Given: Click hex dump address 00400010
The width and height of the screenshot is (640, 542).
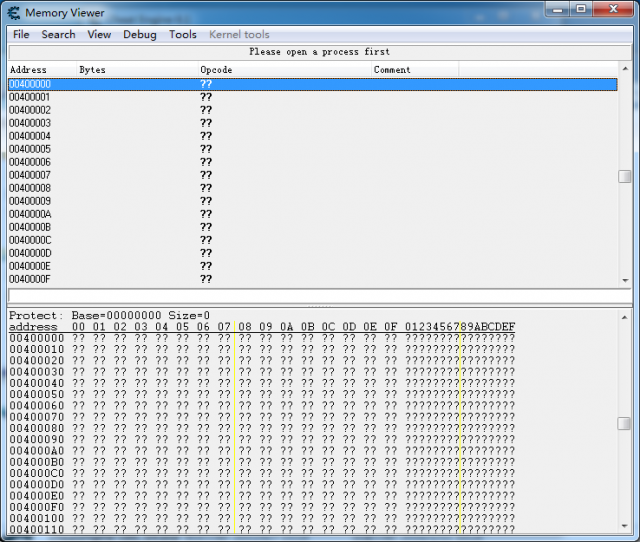Looking at the screenshot, I should pos(37,349).
